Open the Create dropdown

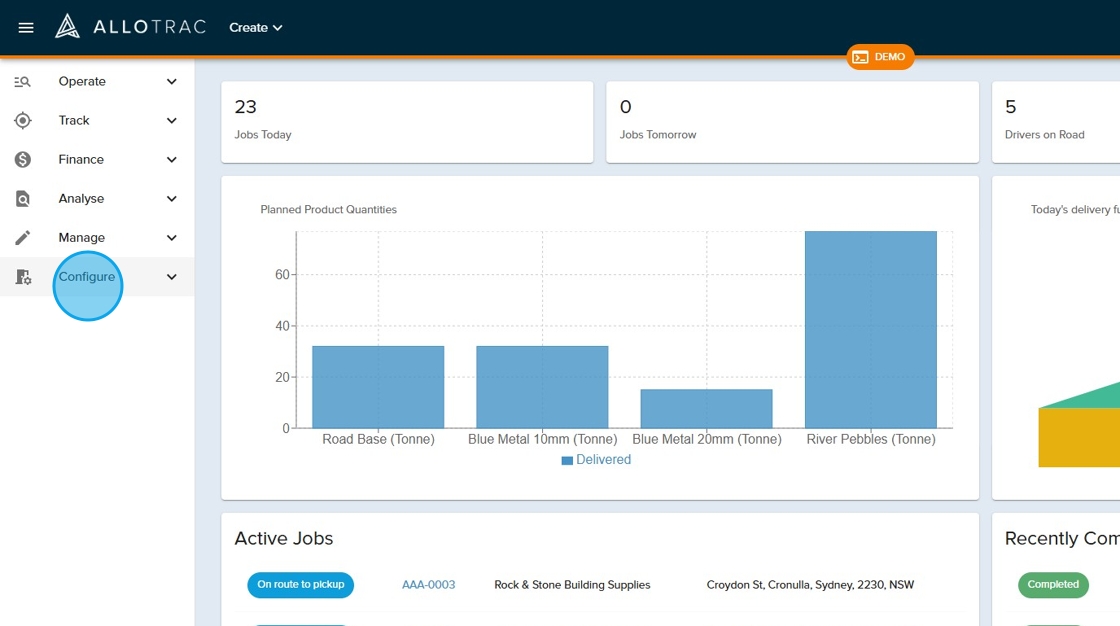256,28
